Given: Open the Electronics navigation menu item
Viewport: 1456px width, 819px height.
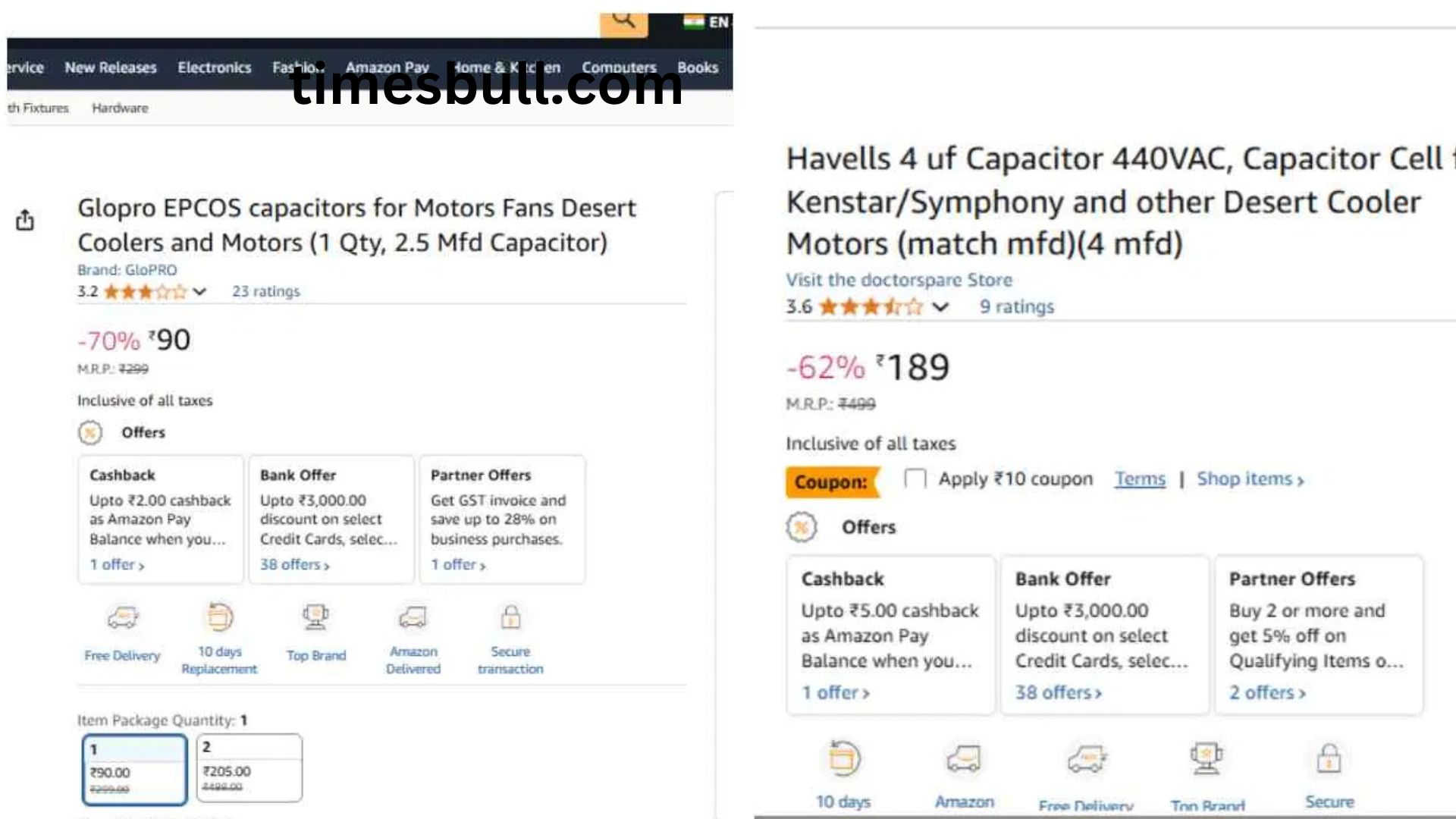Looking at the screenshot, I should coord(215,67).
